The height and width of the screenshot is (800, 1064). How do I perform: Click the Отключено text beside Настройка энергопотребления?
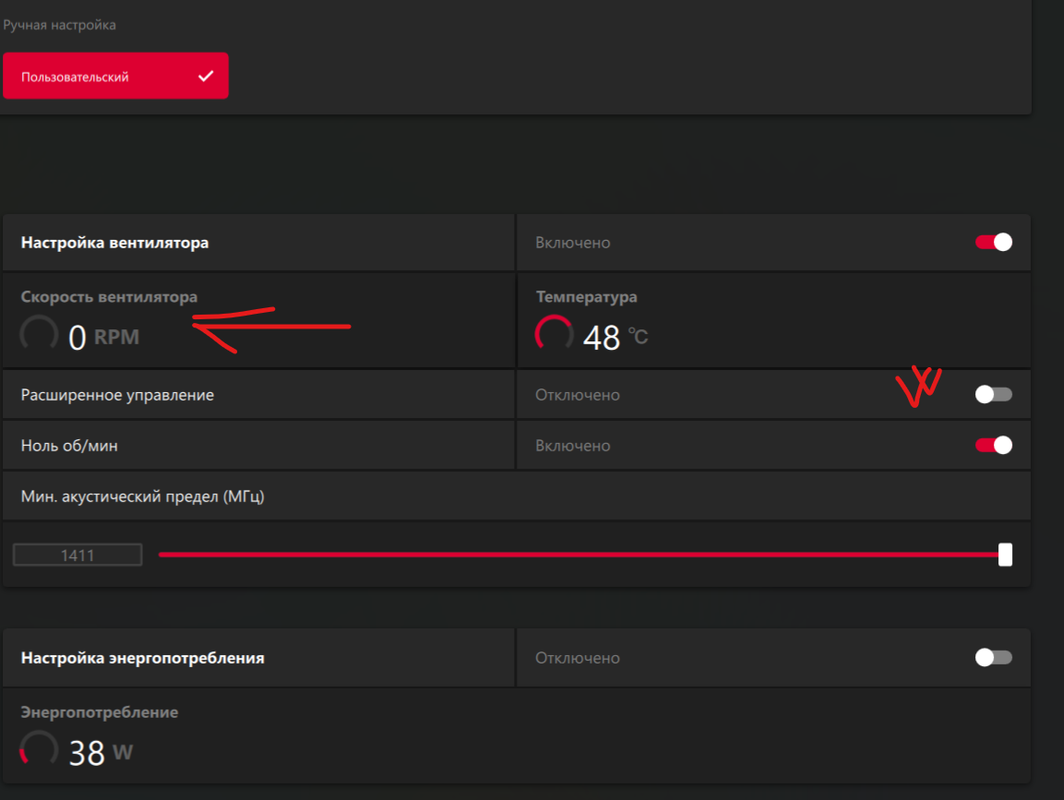(x=577, y=658)
